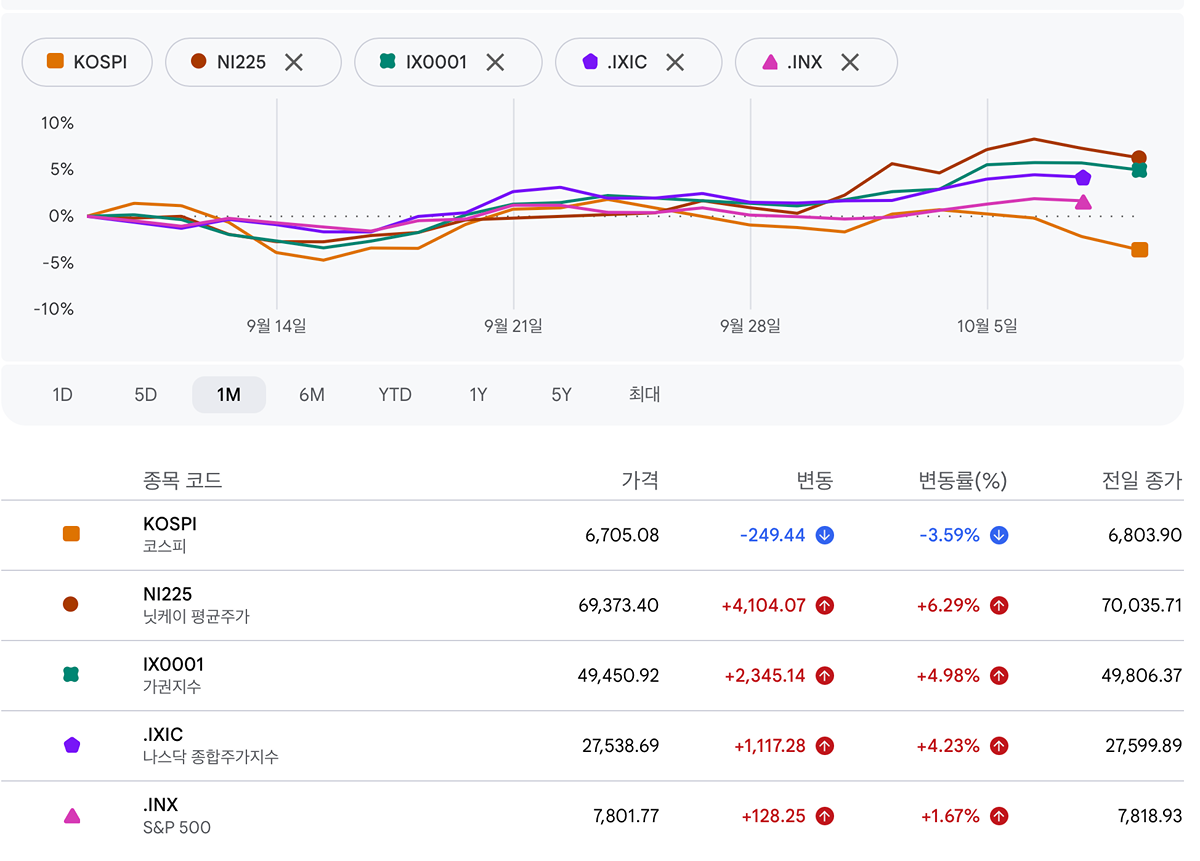Open the IX0001 가권지수 row

(x=592, y=676)
